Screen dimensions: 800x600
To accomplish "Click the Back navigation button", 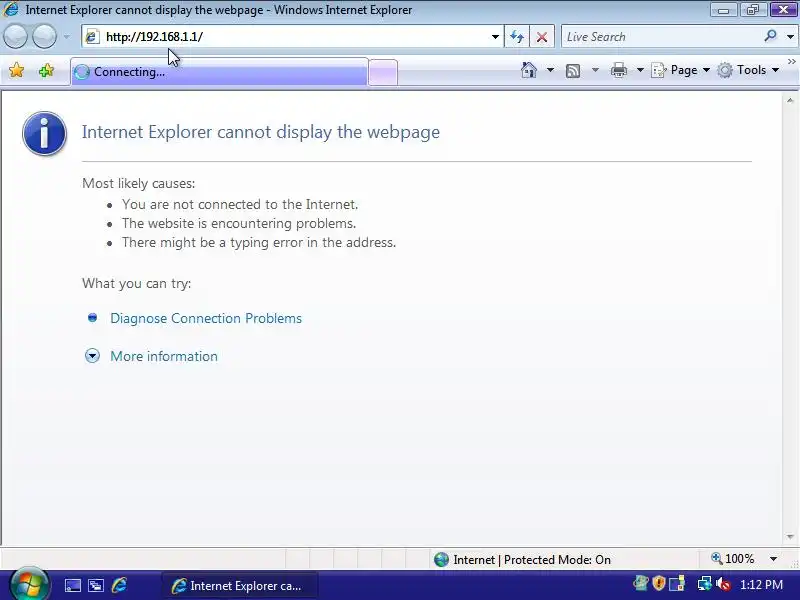I will click(15, 37).
